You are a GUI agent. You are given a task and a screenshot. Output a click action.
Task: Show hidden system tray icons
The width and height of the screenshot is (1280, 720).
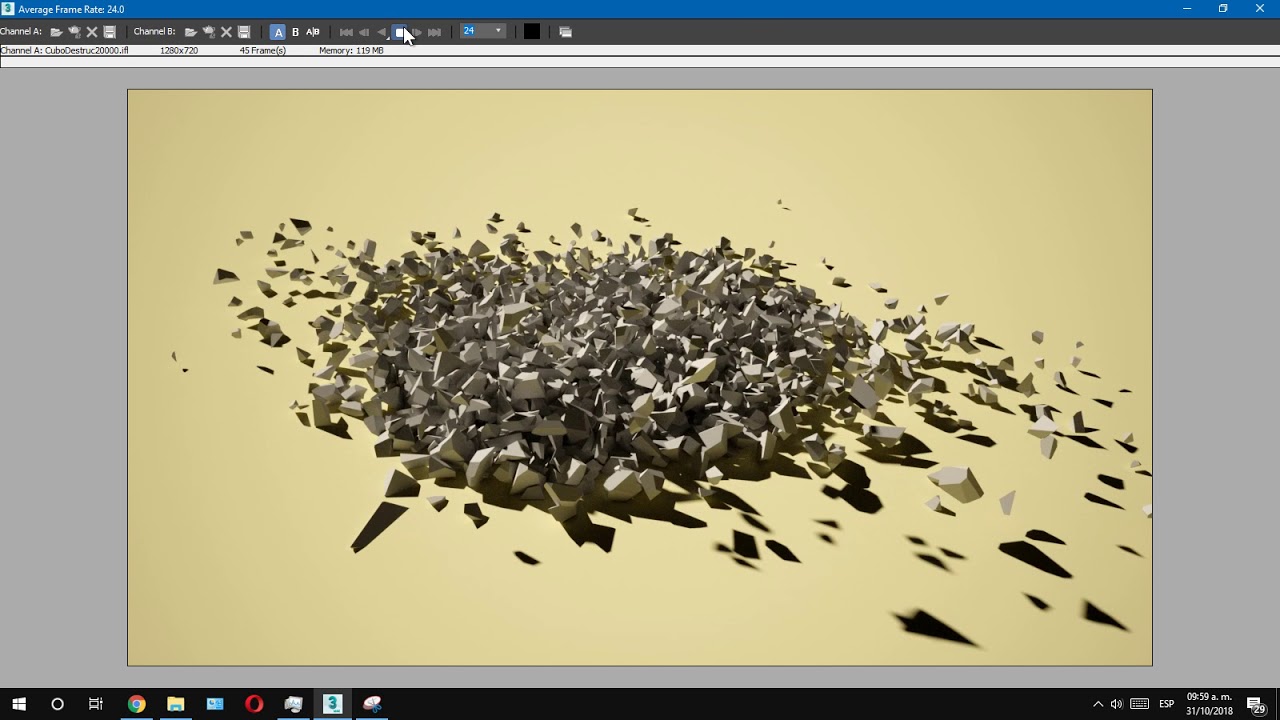coord(1098,704)
